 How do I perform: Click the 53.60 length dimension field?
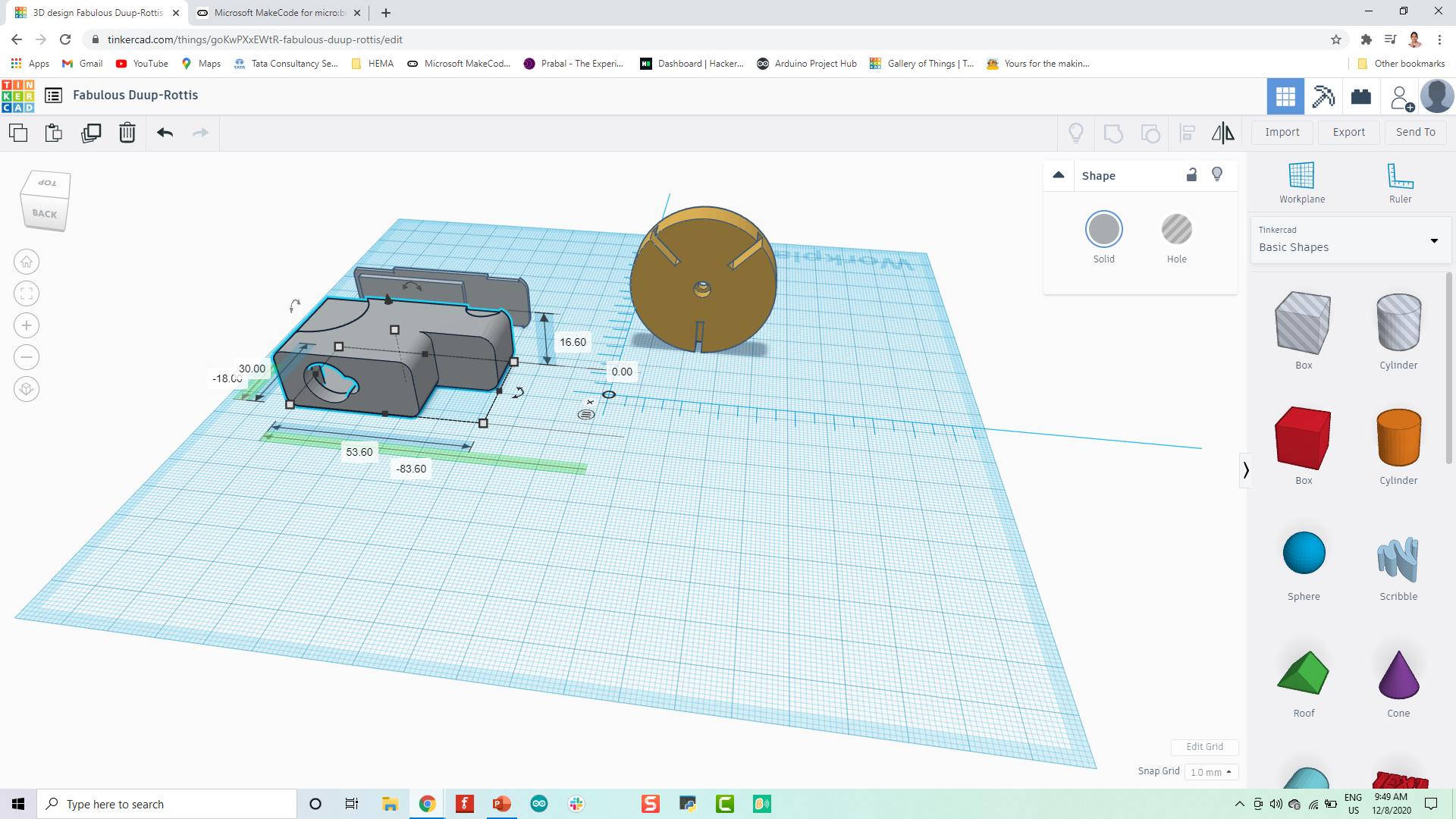coord(359,452)
